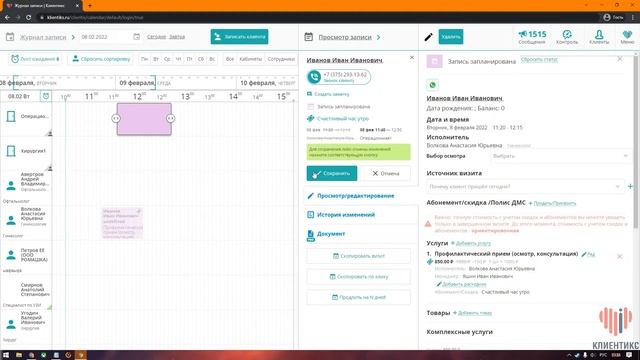Click the WhatsApp green icon
The height and width of the screenshot is (360, 640).
point(432,85)
